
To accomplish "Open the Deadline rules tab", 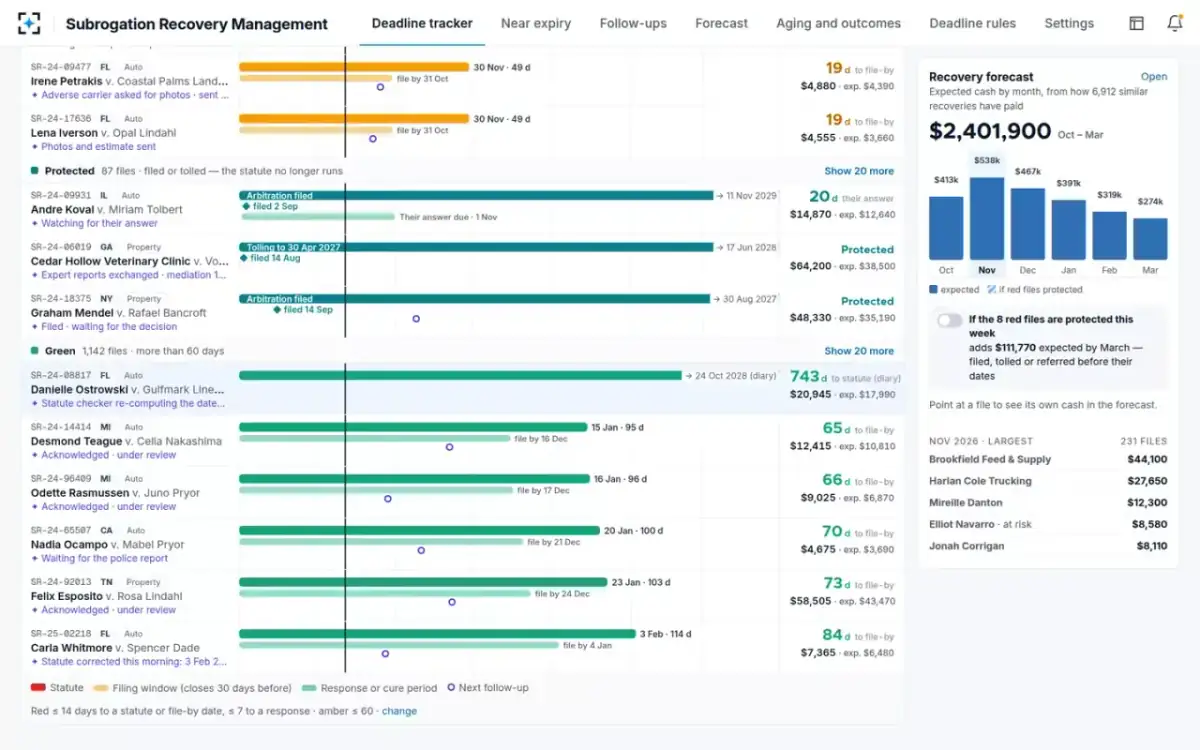I will [x=972, y=23].
